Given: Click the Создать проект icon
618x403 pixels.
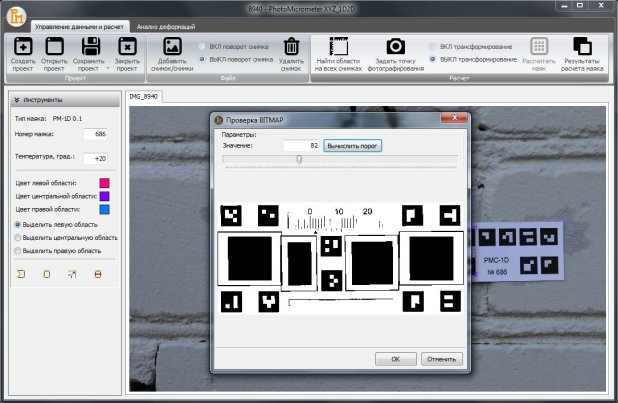Looking at the screenshot, I should click(23, 47).
